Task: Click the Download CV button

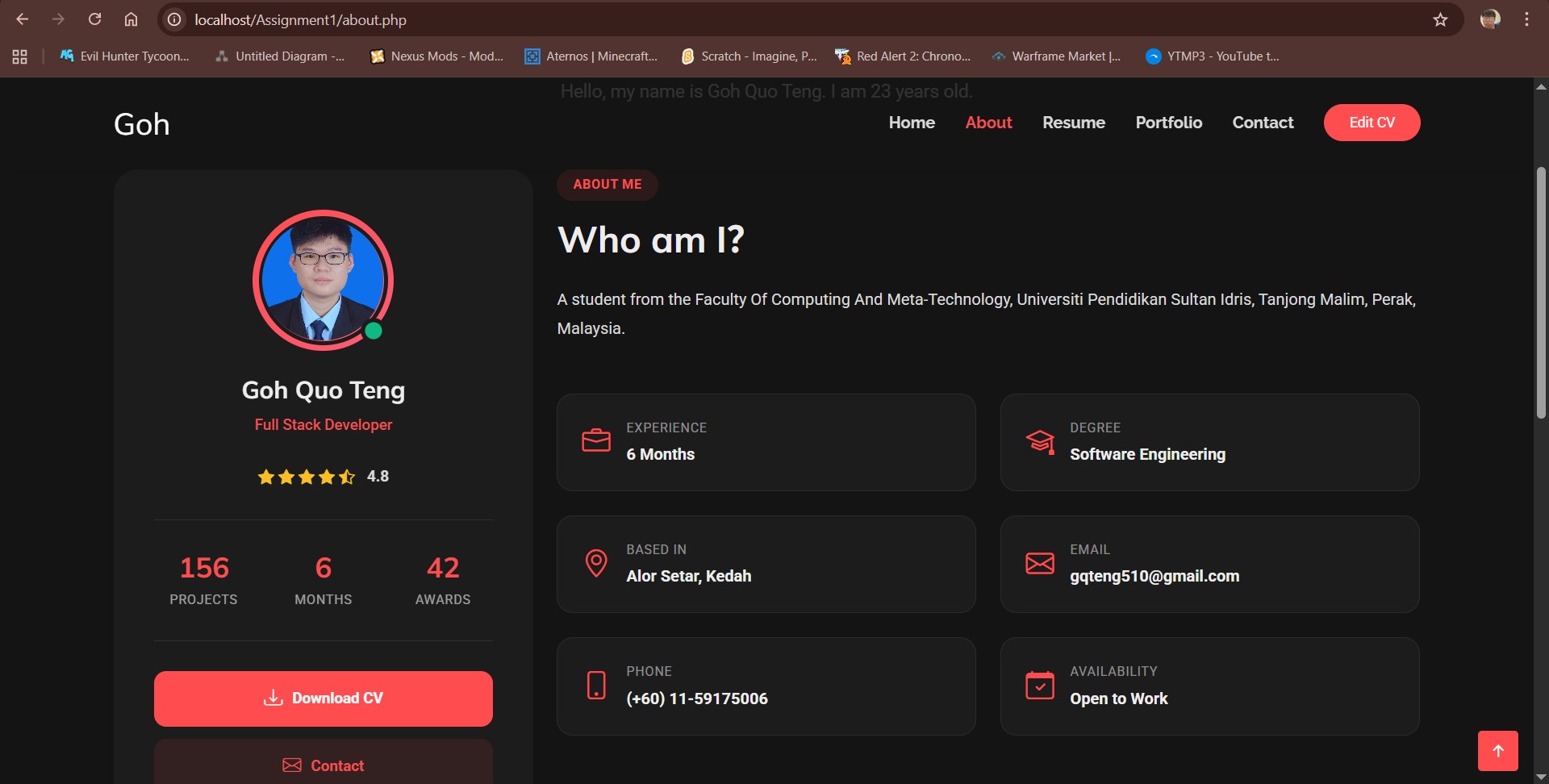Action: click(x=324, y=699)
